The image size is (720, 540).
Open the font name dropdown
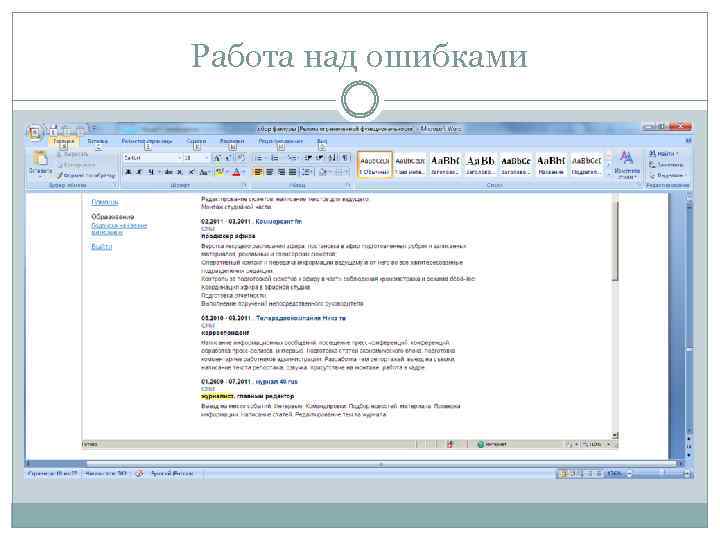point(180,158)
